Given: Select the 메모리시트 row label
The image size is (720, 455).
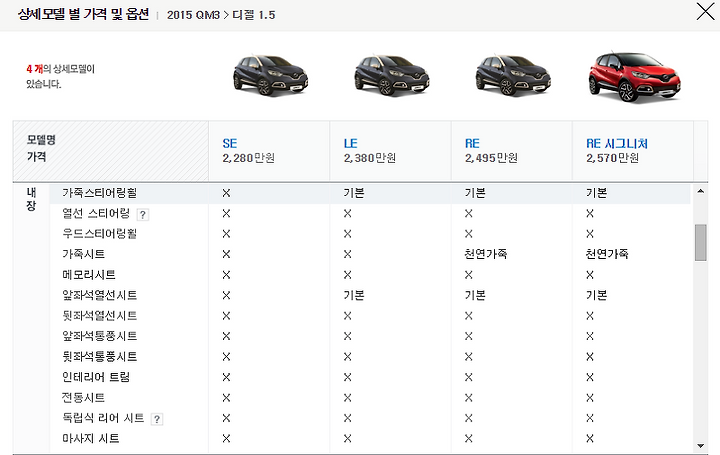Looking at the screenshot, I should coord(89,275).
